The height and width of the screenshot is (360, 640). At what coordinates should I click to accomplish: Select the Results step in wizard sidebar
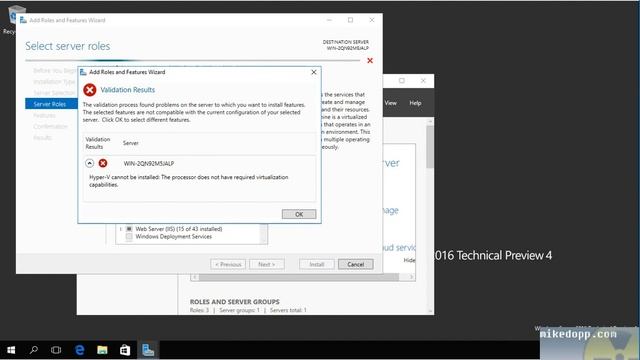tap(43, 138)
